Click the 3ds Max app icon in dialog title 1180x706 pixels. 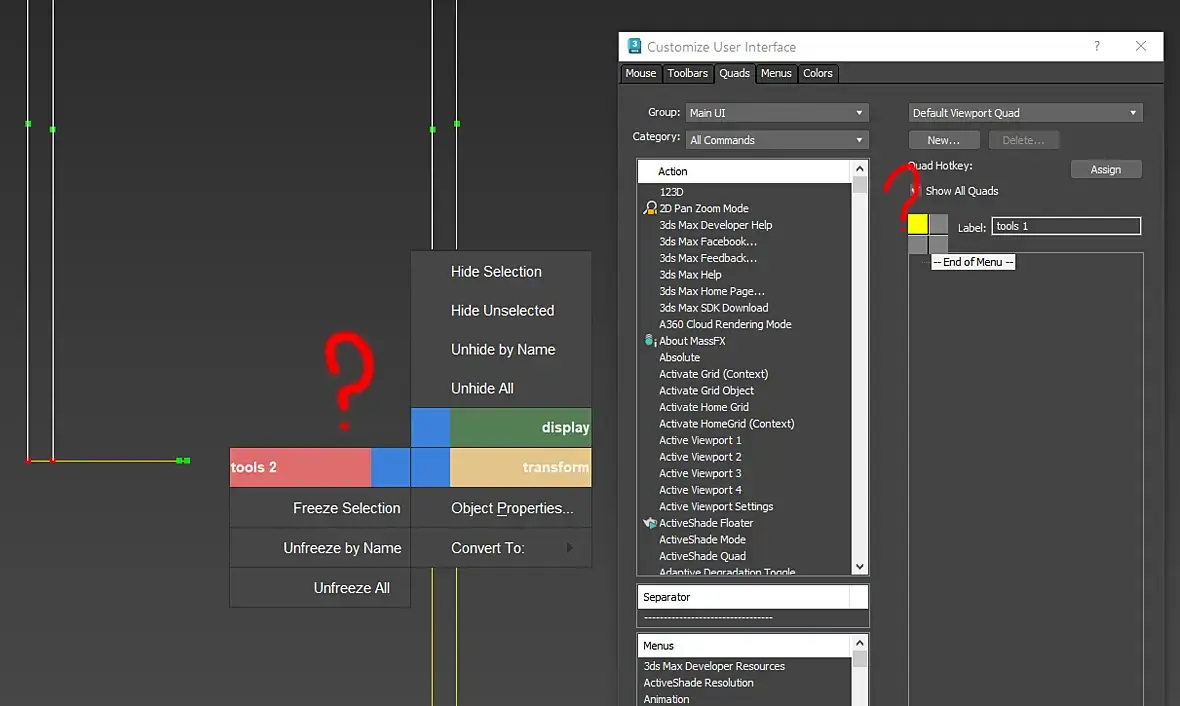click(x=634, y=46)
